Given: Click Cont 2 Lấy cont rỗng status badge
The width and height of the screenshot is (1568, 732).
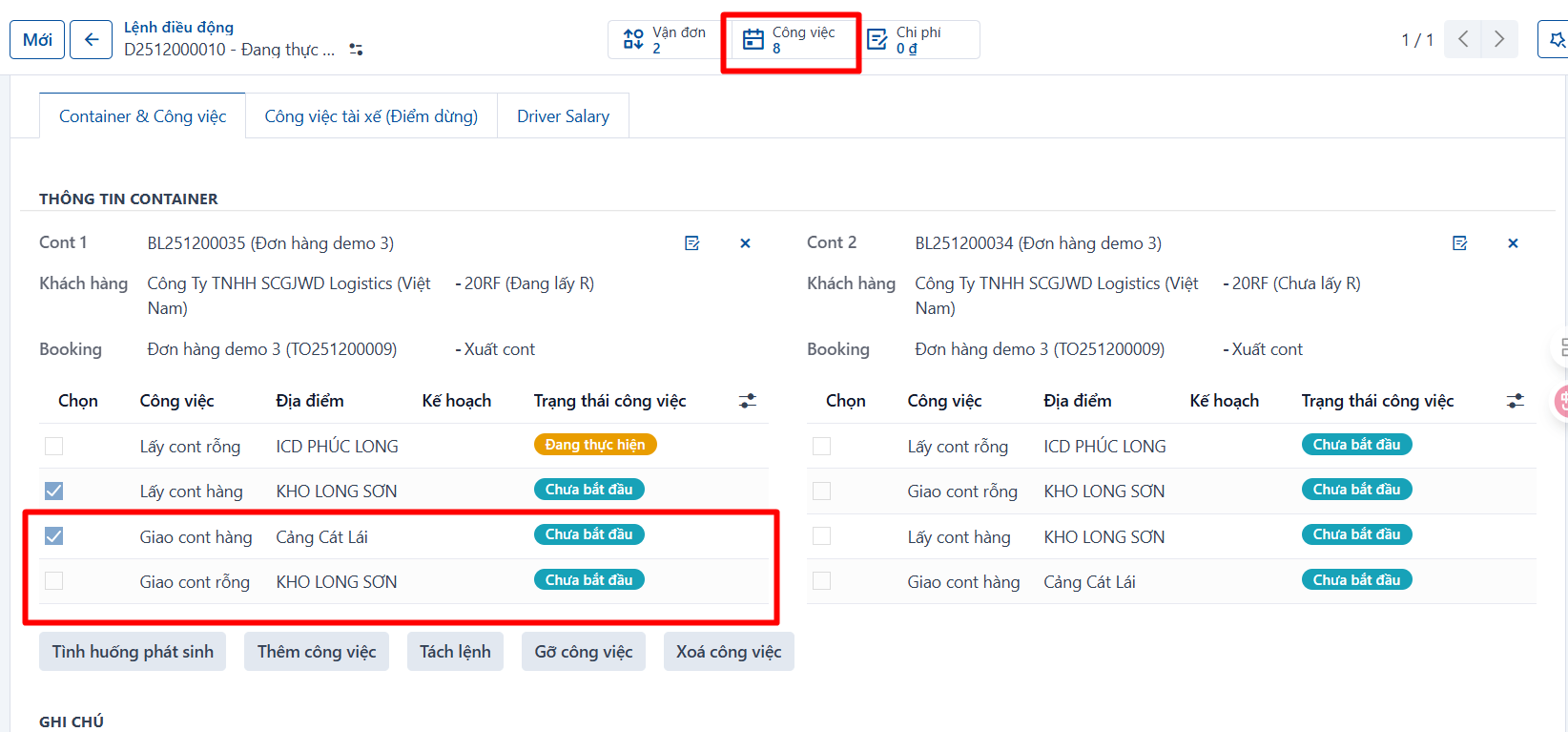Looking at the screenshot, I should 1356,445.
